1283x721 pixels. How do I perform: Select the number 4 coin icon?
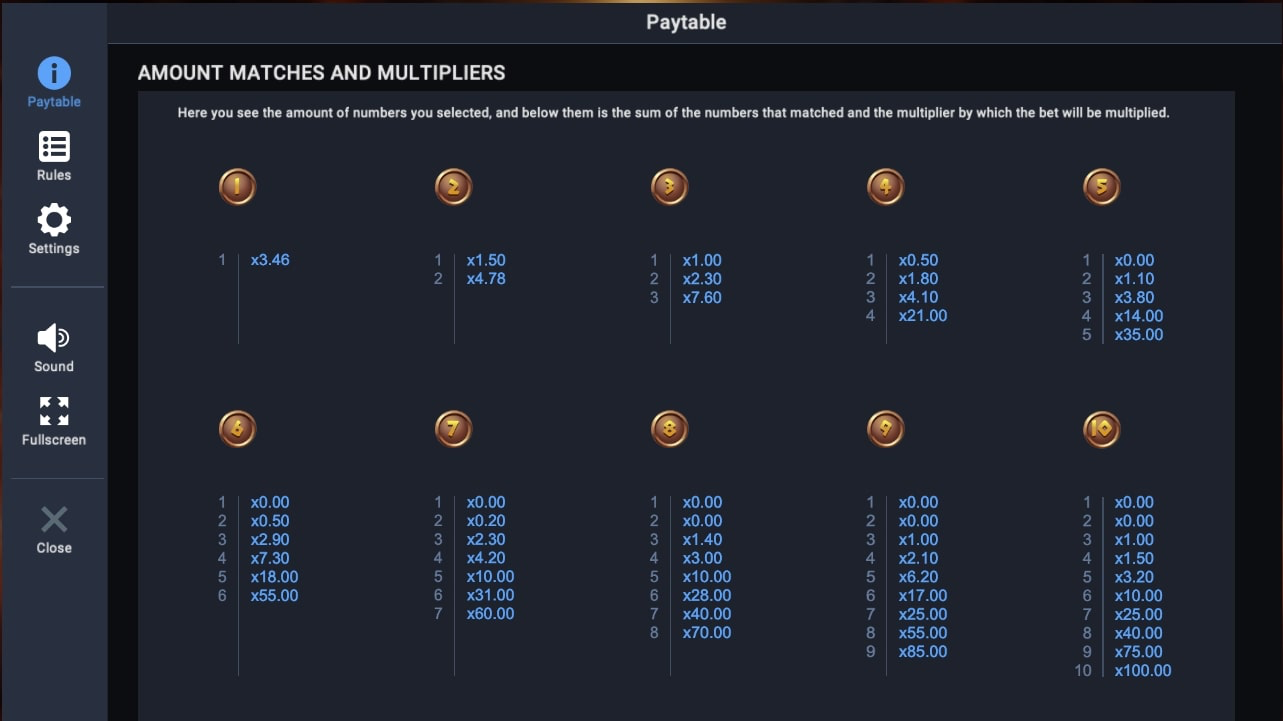coord(885,186)
